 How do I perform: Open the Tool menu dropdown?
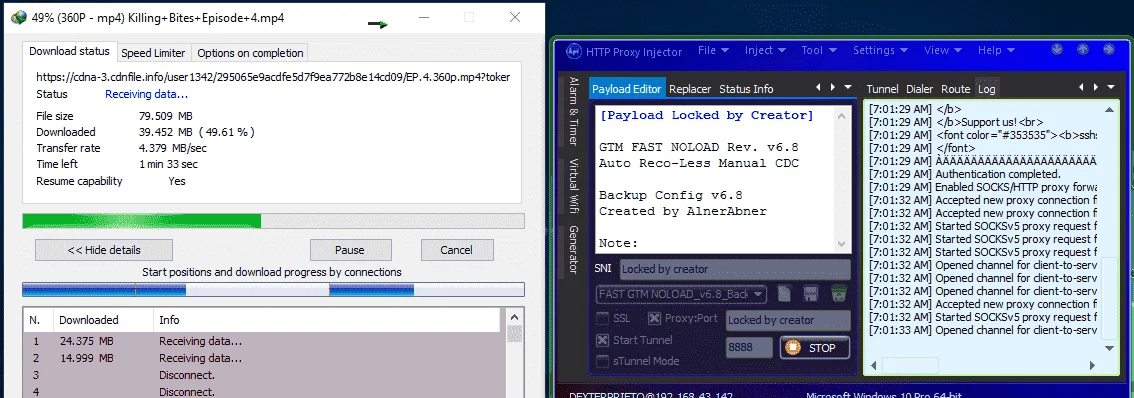tap(819, 50)
